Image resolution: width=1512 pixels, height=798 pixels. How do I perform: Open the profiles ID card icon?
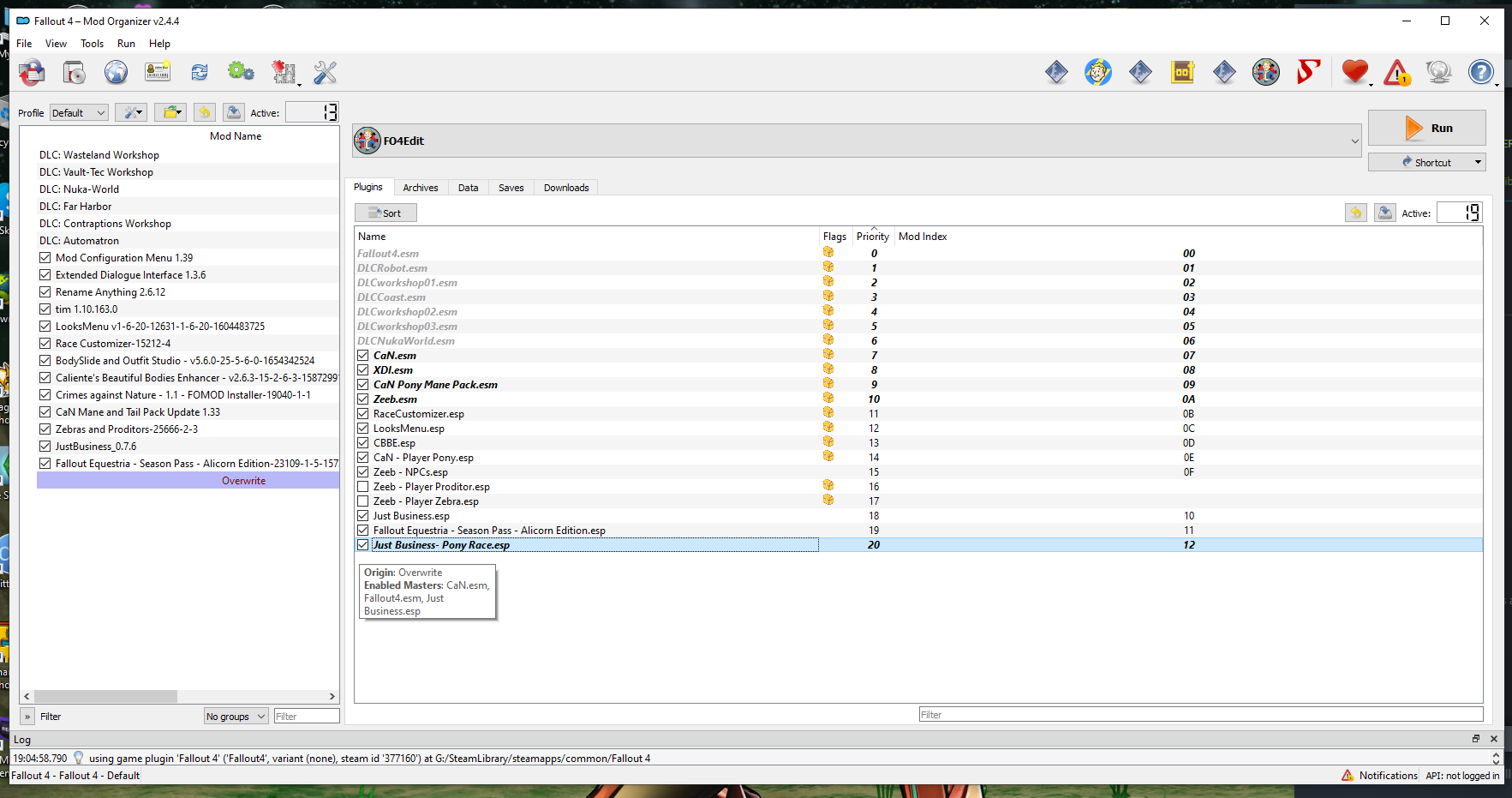158,73
